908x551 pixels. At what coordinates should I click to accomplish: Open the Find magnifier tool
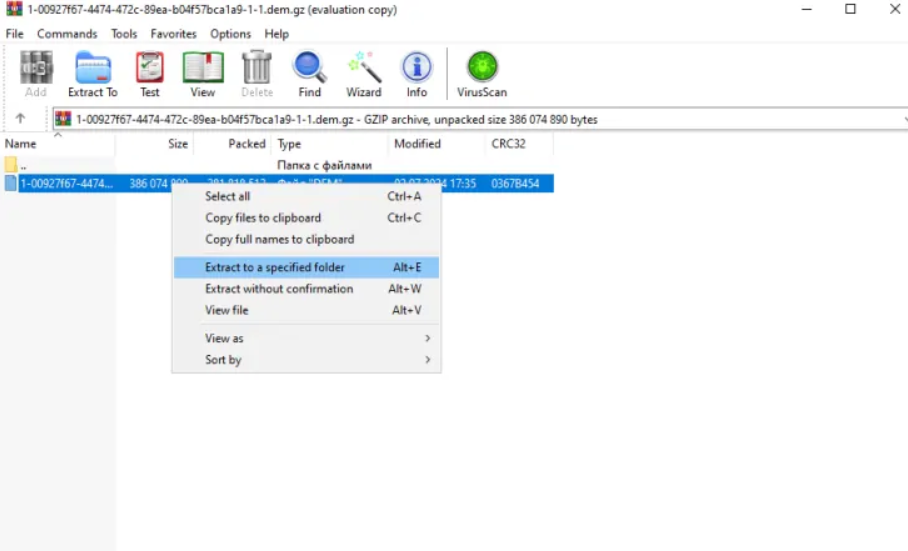click(309, 74)
